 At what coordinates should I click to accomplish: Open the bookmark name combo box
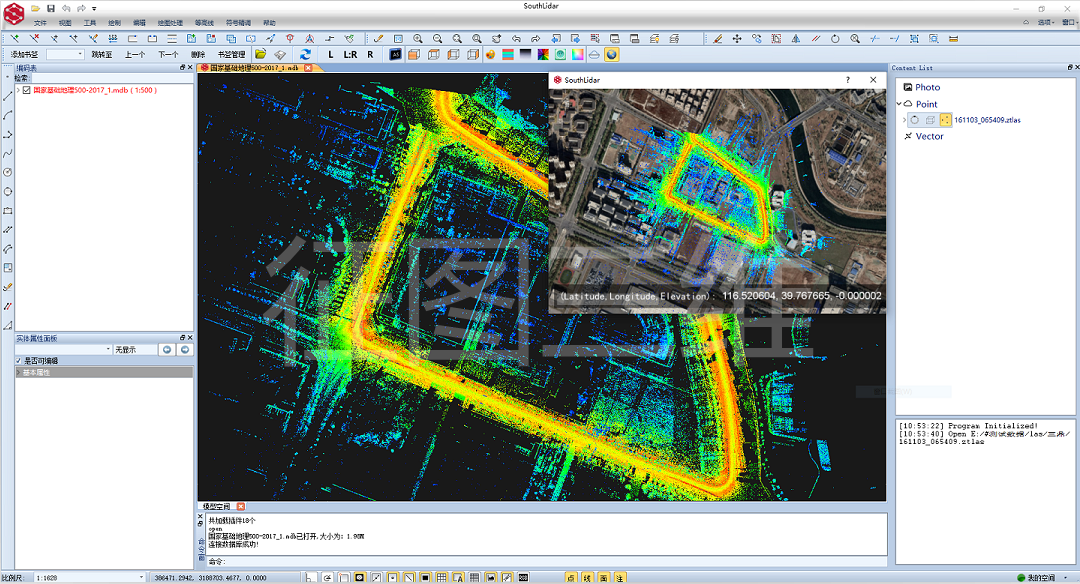pyautogui.click(x=65, y=54)
